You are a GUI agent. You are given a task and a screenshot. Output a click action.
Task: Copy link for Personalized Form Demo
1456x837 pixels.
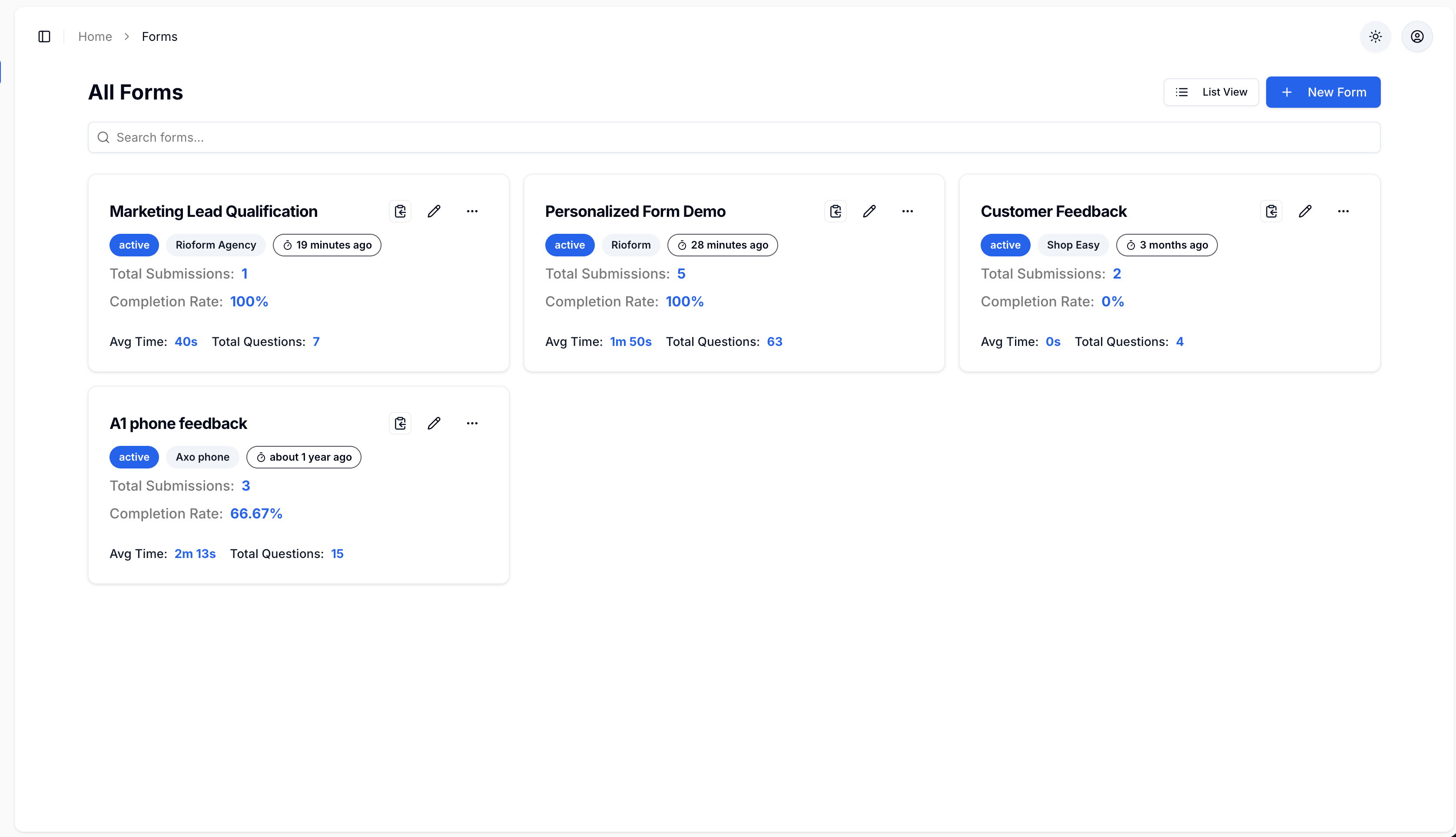pyautogui.click(x=836, y=211)
